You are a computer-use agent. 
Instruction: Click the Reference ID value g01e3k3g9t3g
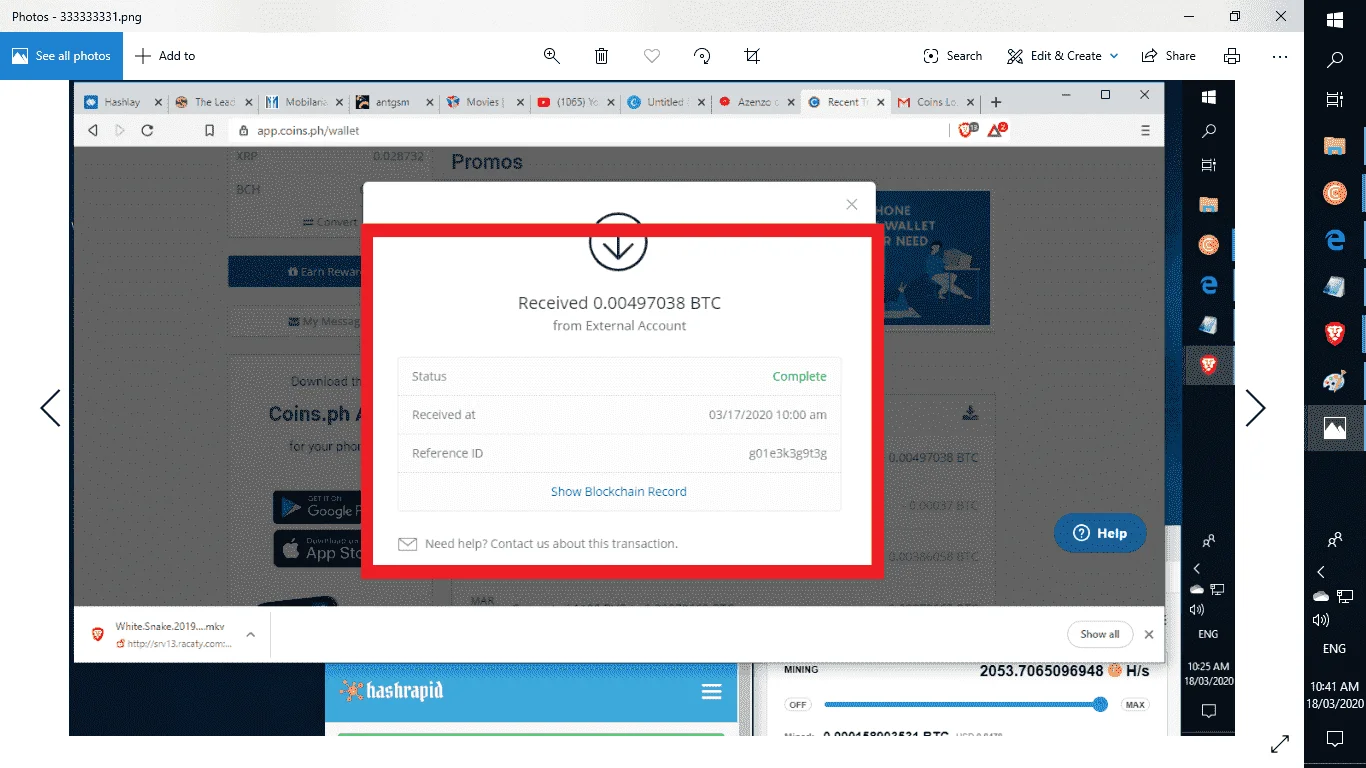point(788,454)
